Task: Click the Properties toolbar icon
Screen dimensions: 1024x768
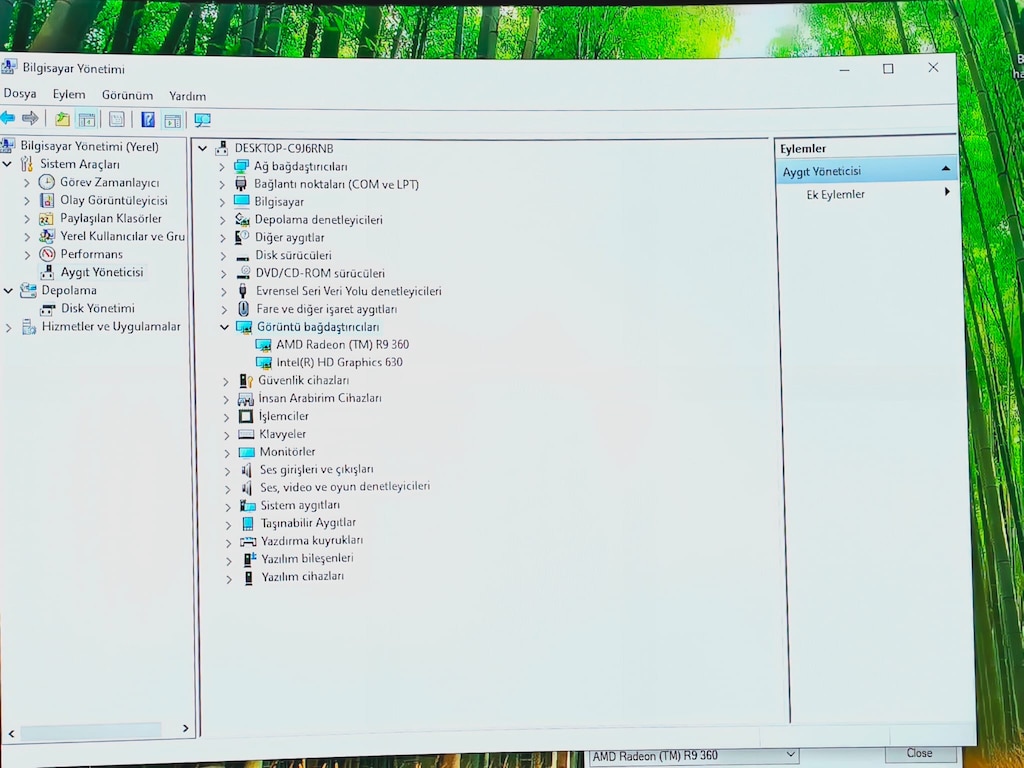Action: coord(117,120)
